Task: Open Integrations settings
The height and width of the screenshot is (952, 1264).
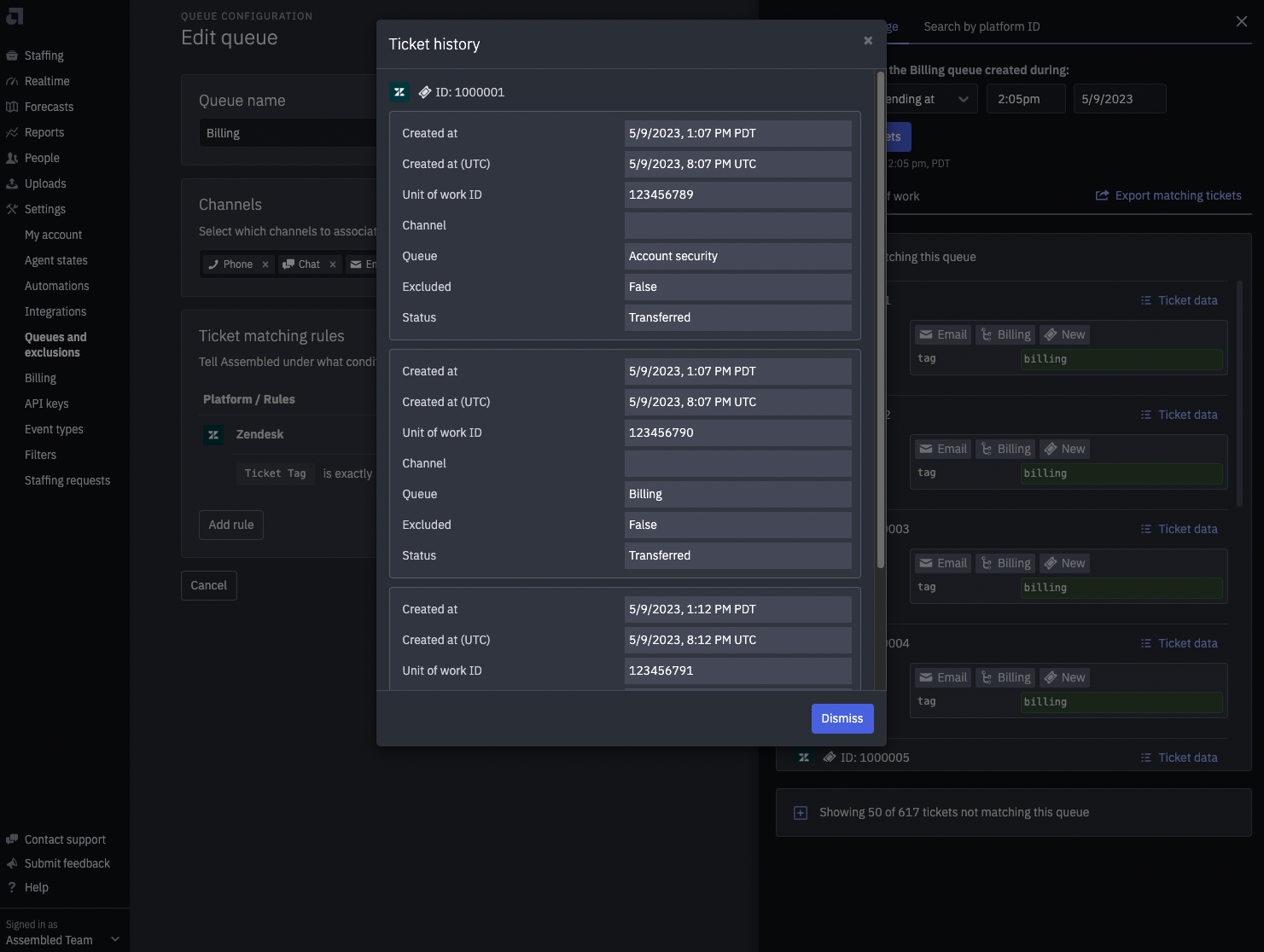Action: point(55,311)
